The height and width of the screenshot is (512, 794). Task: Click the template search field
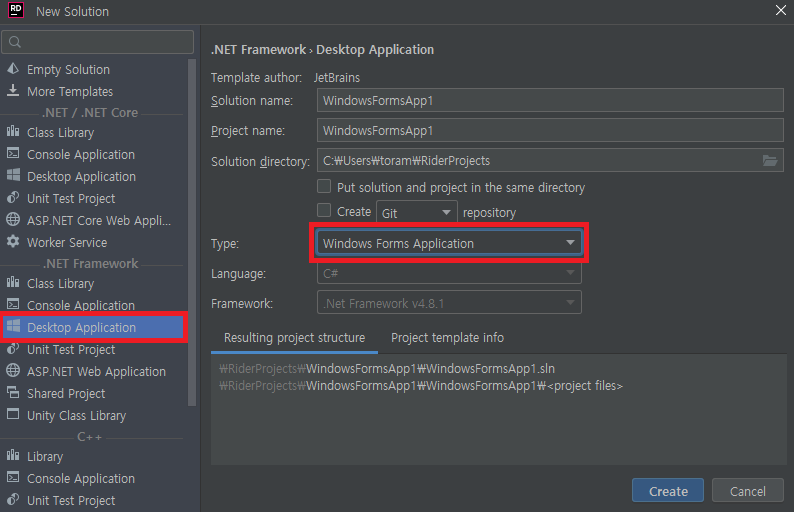(98, 42)
